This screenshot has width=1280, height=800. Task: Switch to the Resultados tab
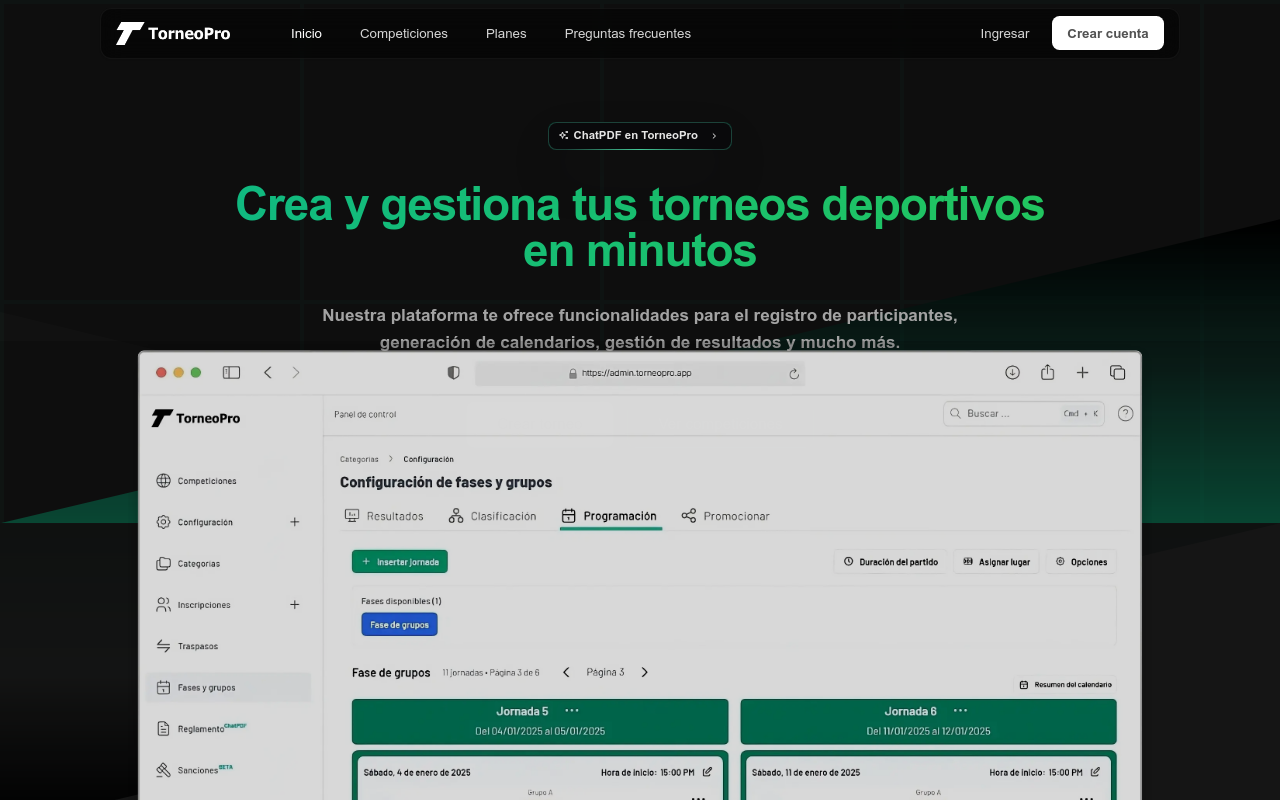[384, 516]
